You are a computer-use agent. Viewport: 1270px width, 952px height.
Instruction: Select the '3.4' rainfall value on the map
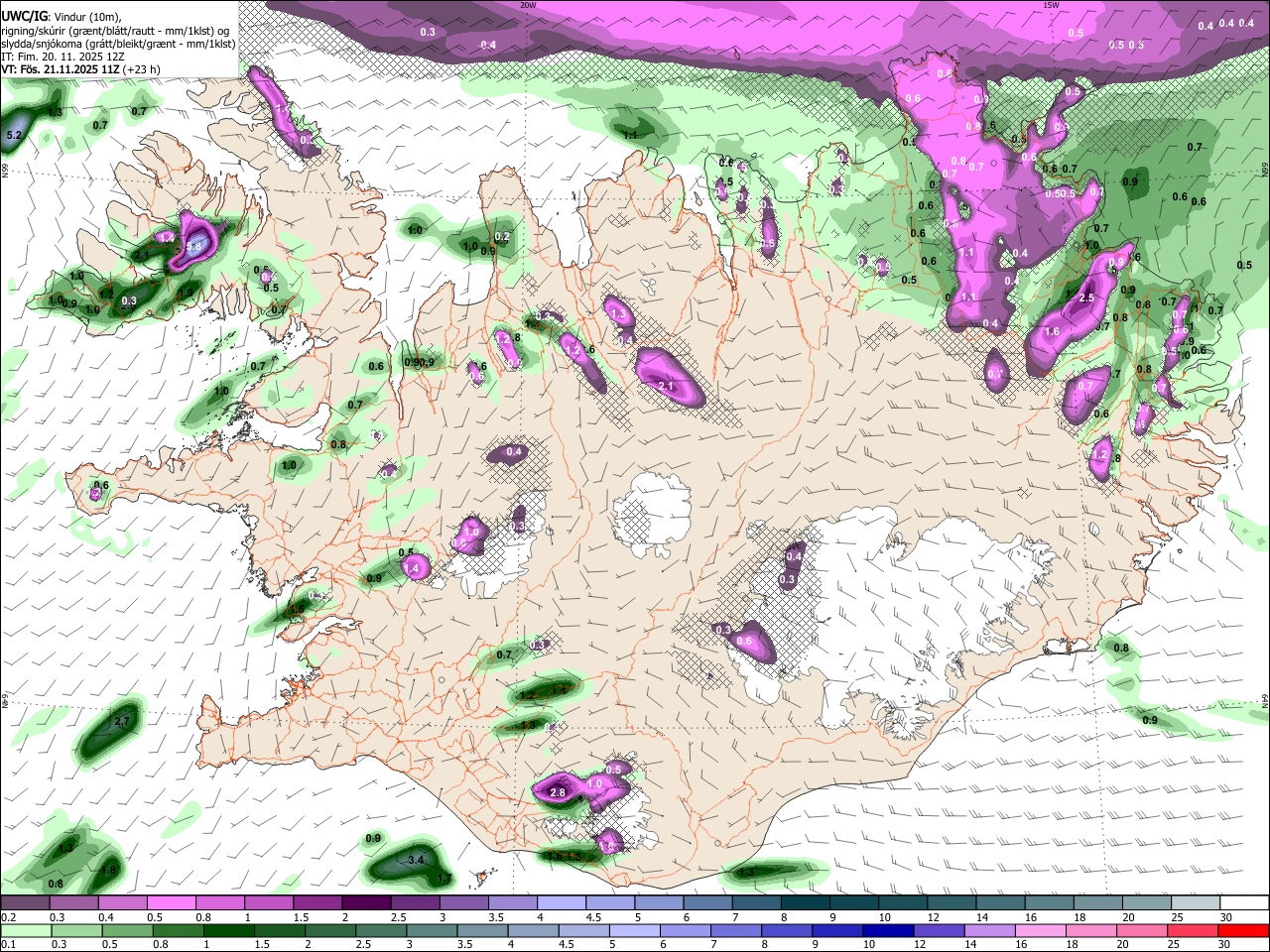pyautogui.click(x=416, y=860)
